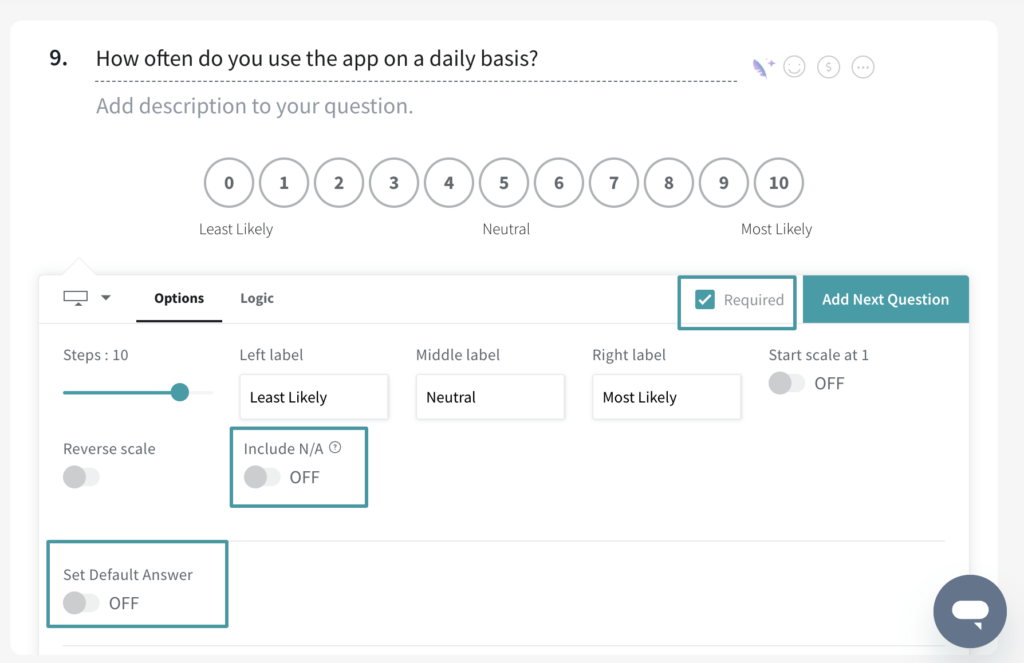
Task: Check the Required checkbox
Action: pos(706,299)
